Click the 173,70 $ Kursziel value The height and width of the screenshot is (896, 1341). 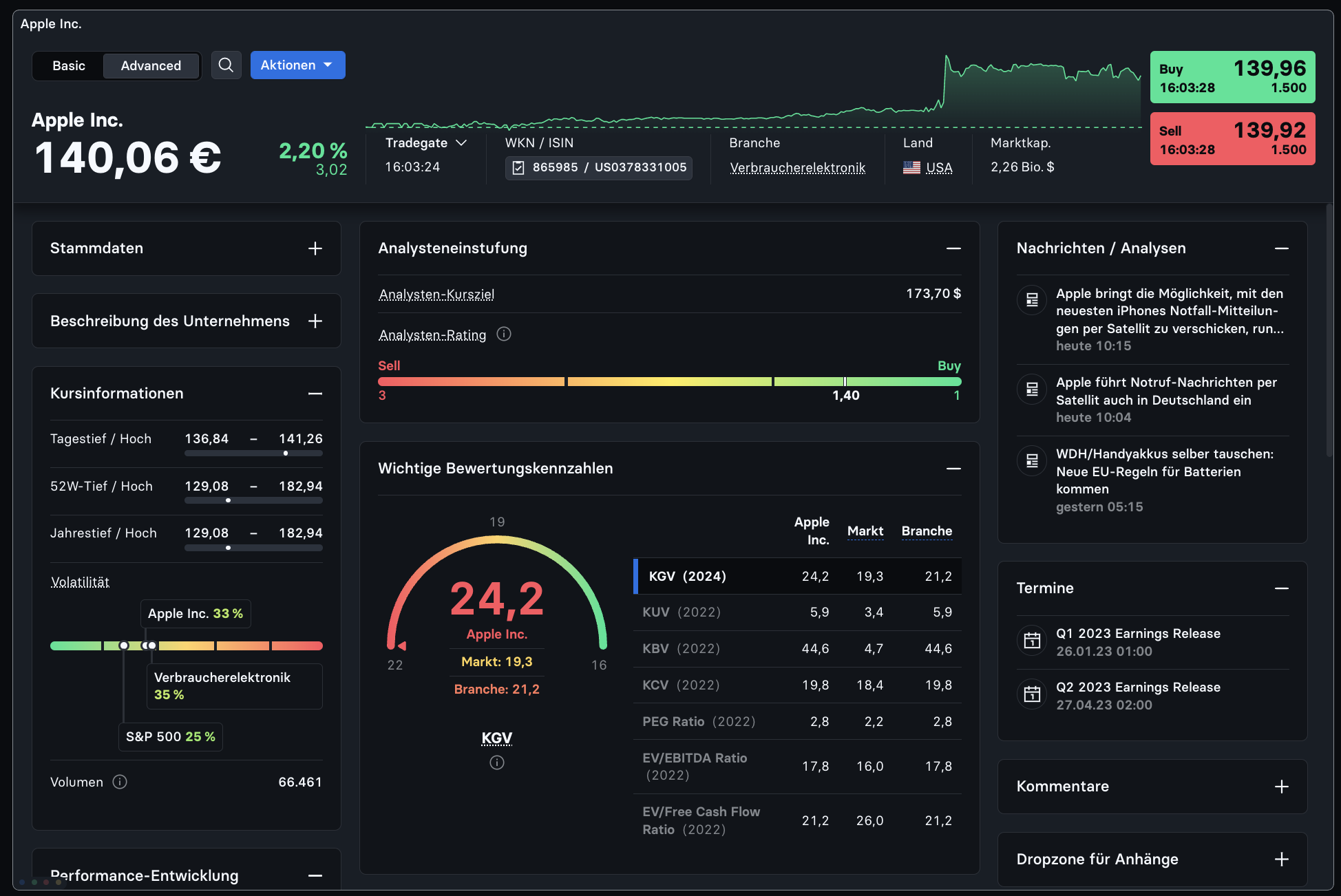pos(933,294)
